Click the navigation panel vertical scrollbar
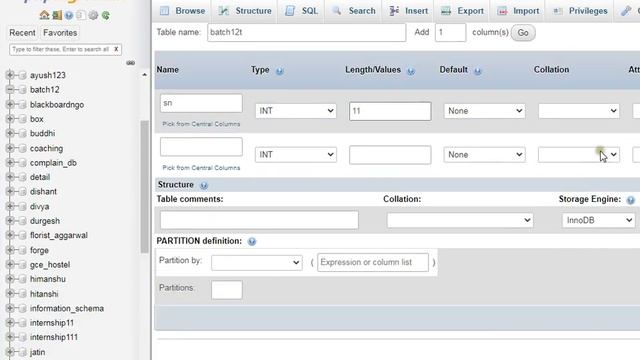 tap(144, 187)
